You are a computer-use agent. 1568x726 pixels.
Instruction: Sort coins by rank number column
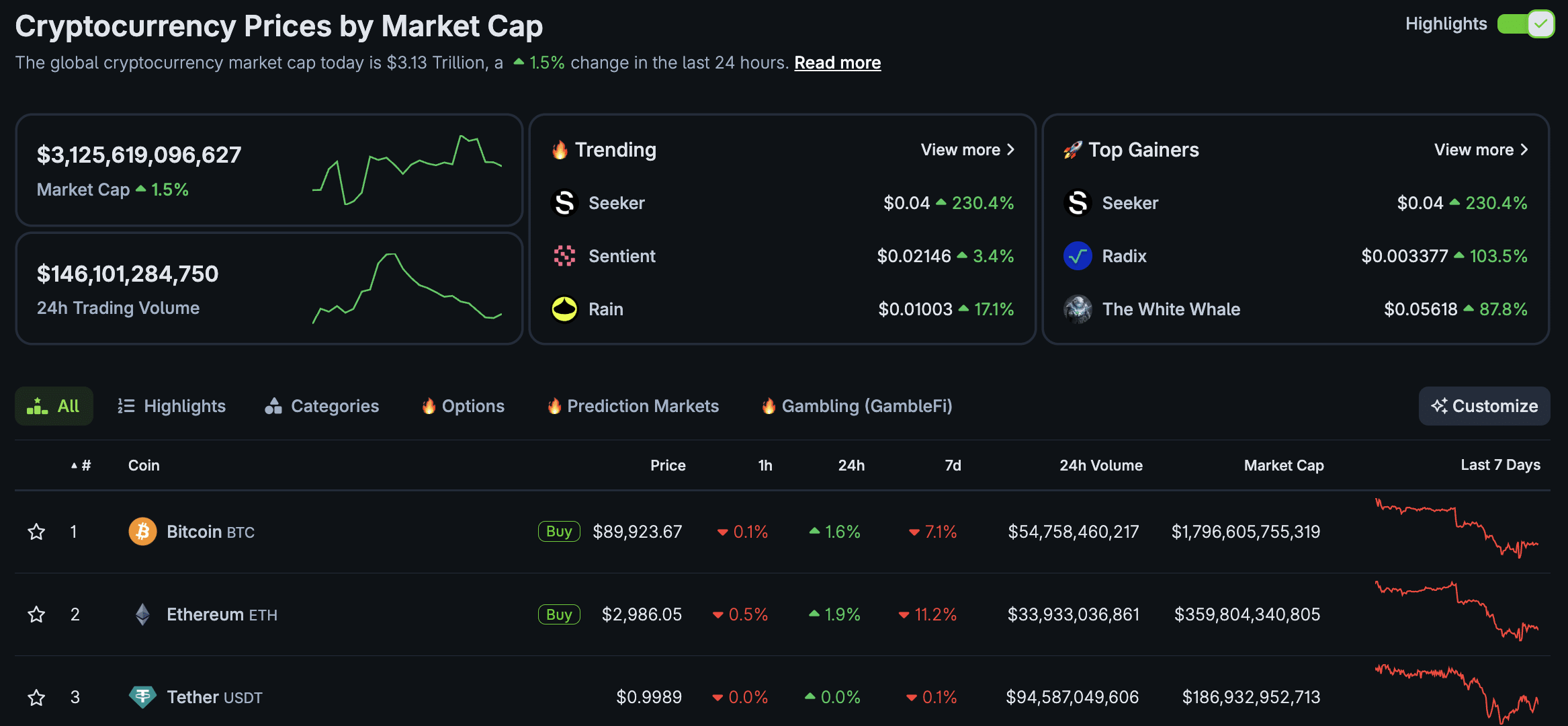click(x=81, y=465)
